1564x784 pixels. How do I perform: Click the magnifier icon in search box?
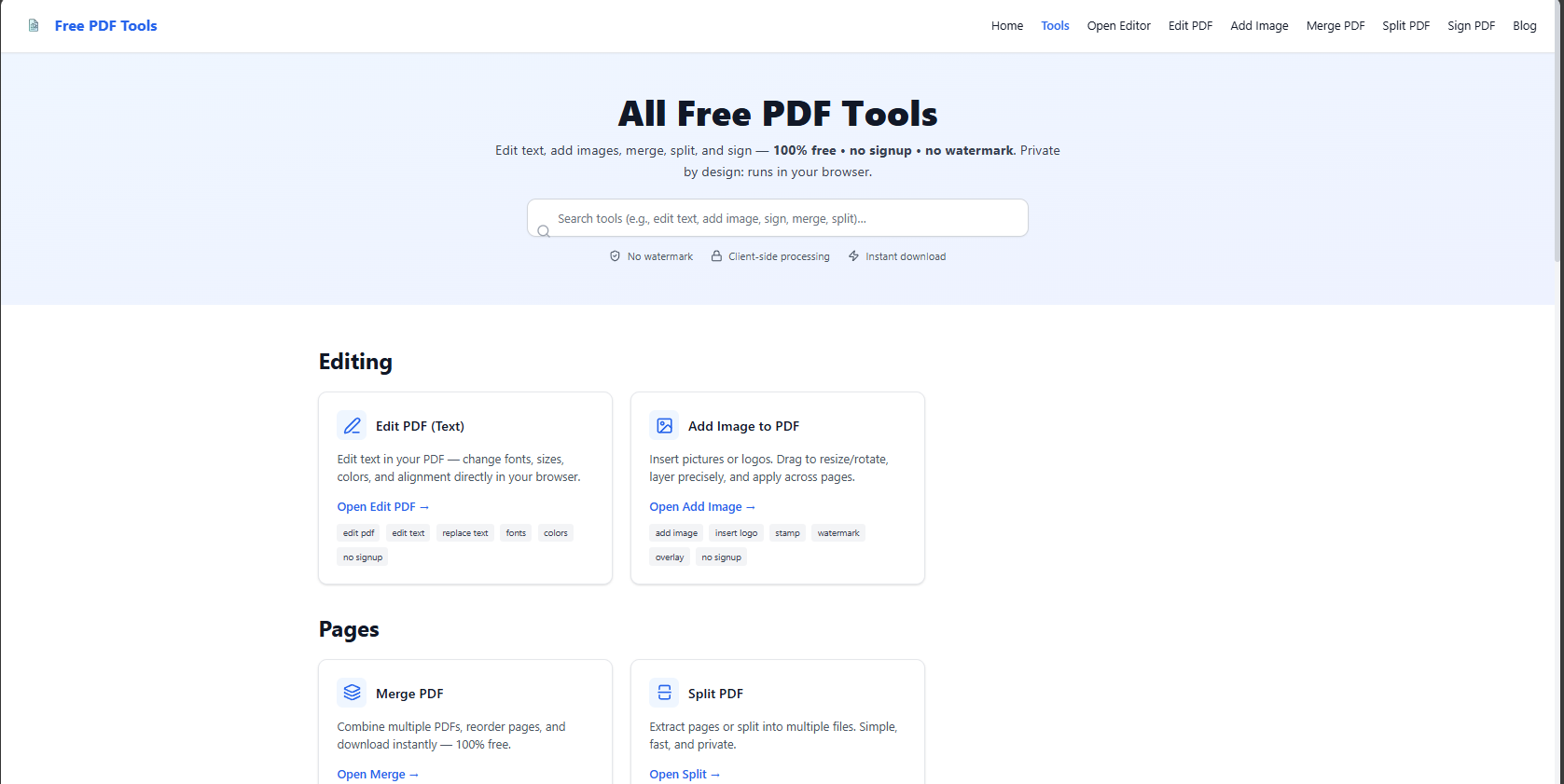click(x=544, y=231)
